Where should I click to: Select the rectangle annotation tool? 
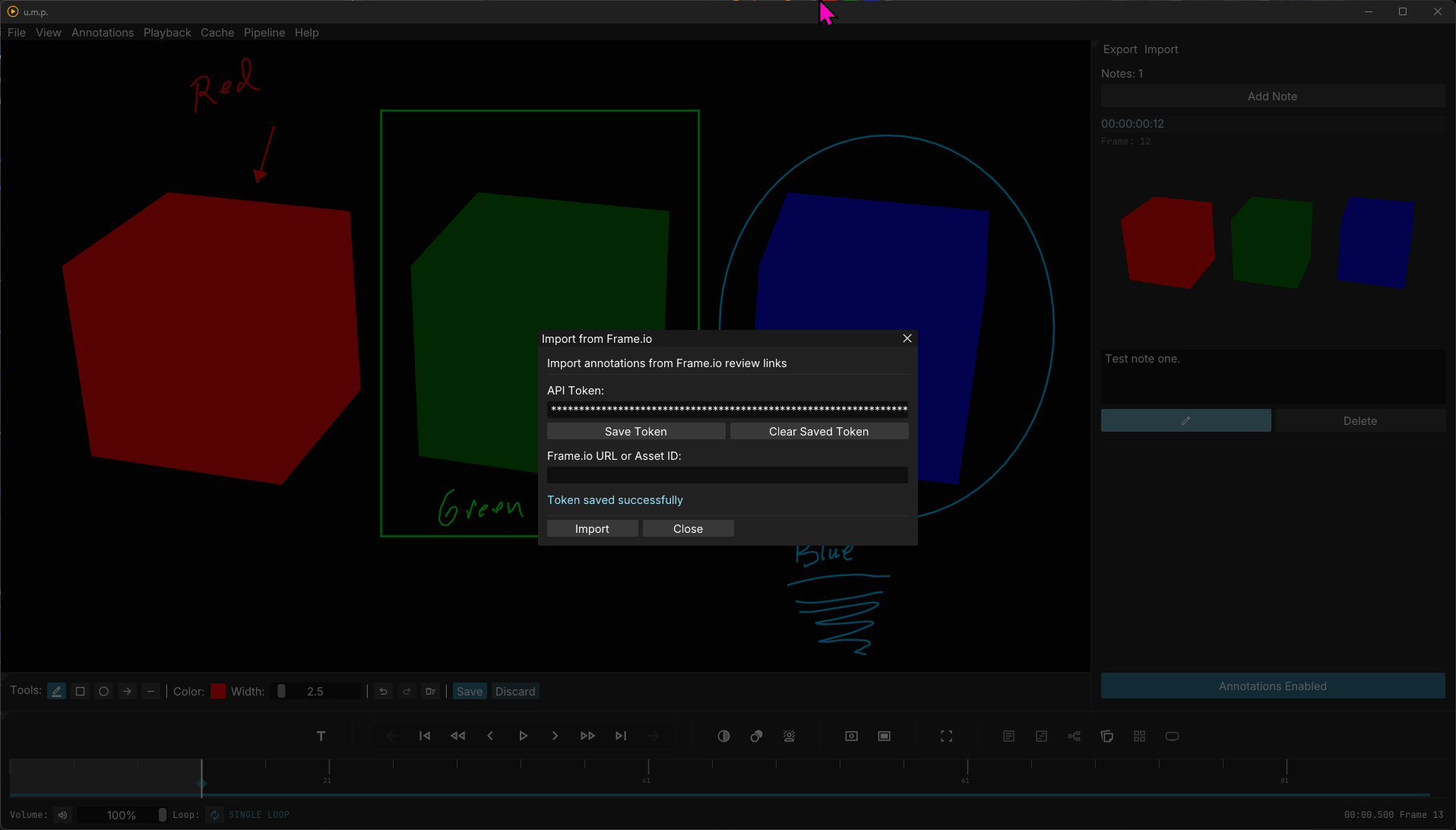pyautogui.click(x=80, y=692)
